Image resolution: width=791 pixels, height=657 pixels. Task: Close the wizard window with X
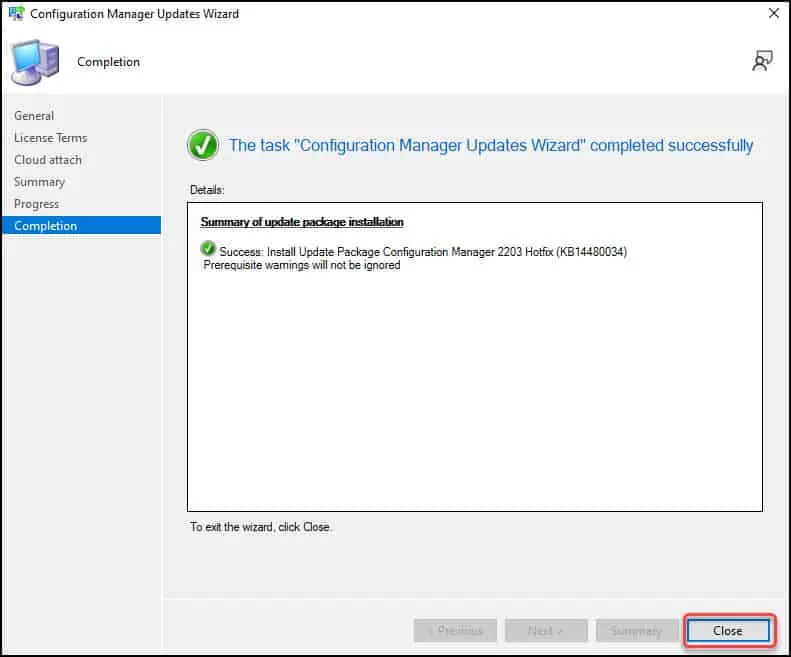point(774,13)
